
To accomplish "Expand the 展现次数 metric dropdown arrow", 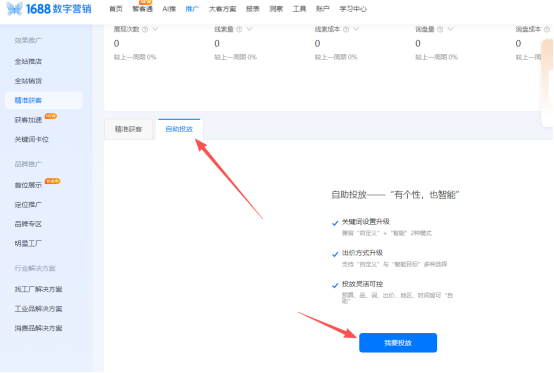I will pos(155,29).
